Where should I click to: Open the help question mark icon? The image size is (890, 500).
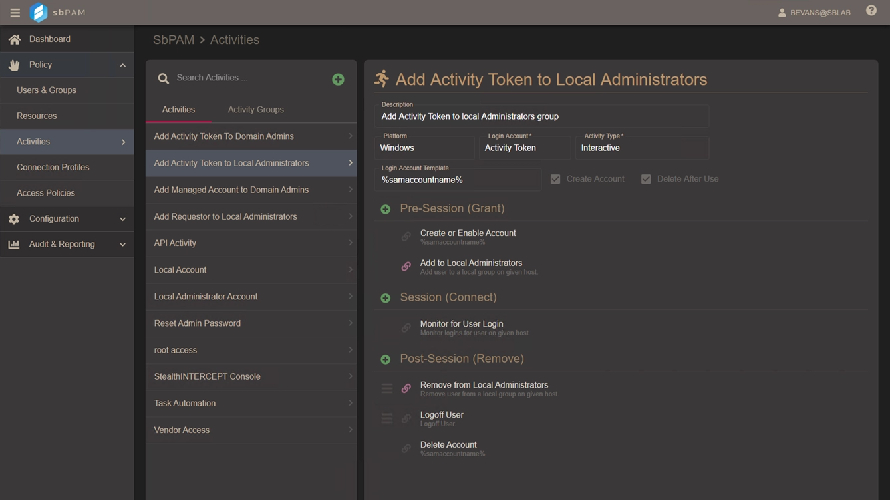pos(871,11)
